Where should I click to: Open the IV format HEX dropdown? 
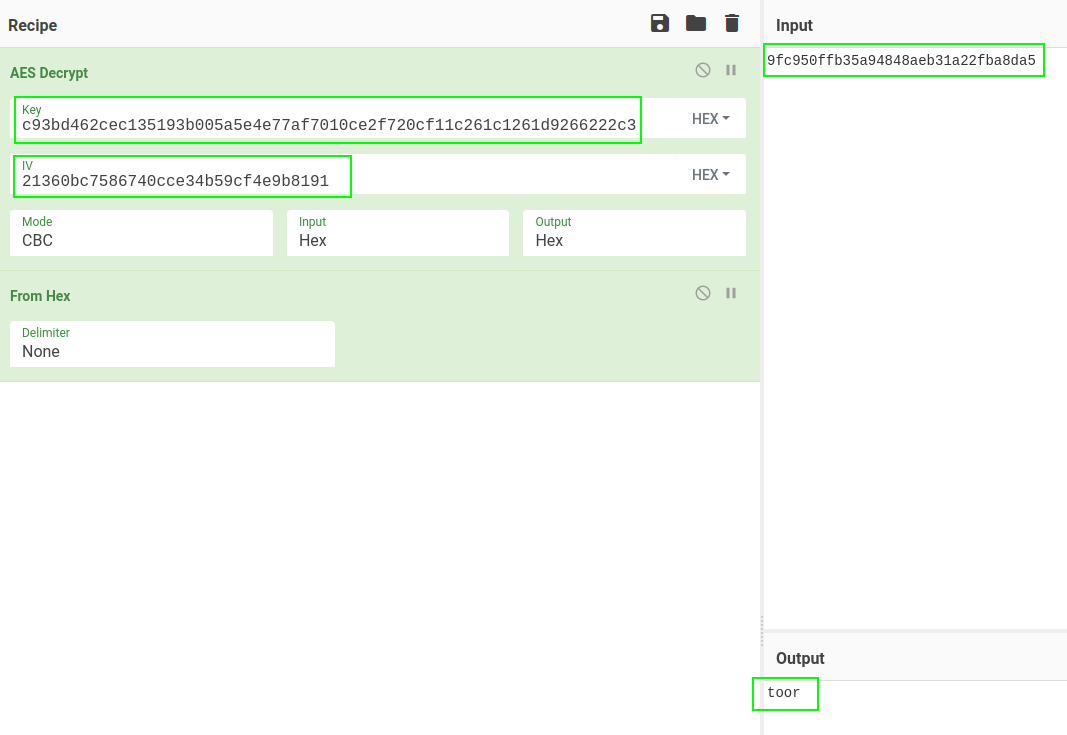coord(710,174)
